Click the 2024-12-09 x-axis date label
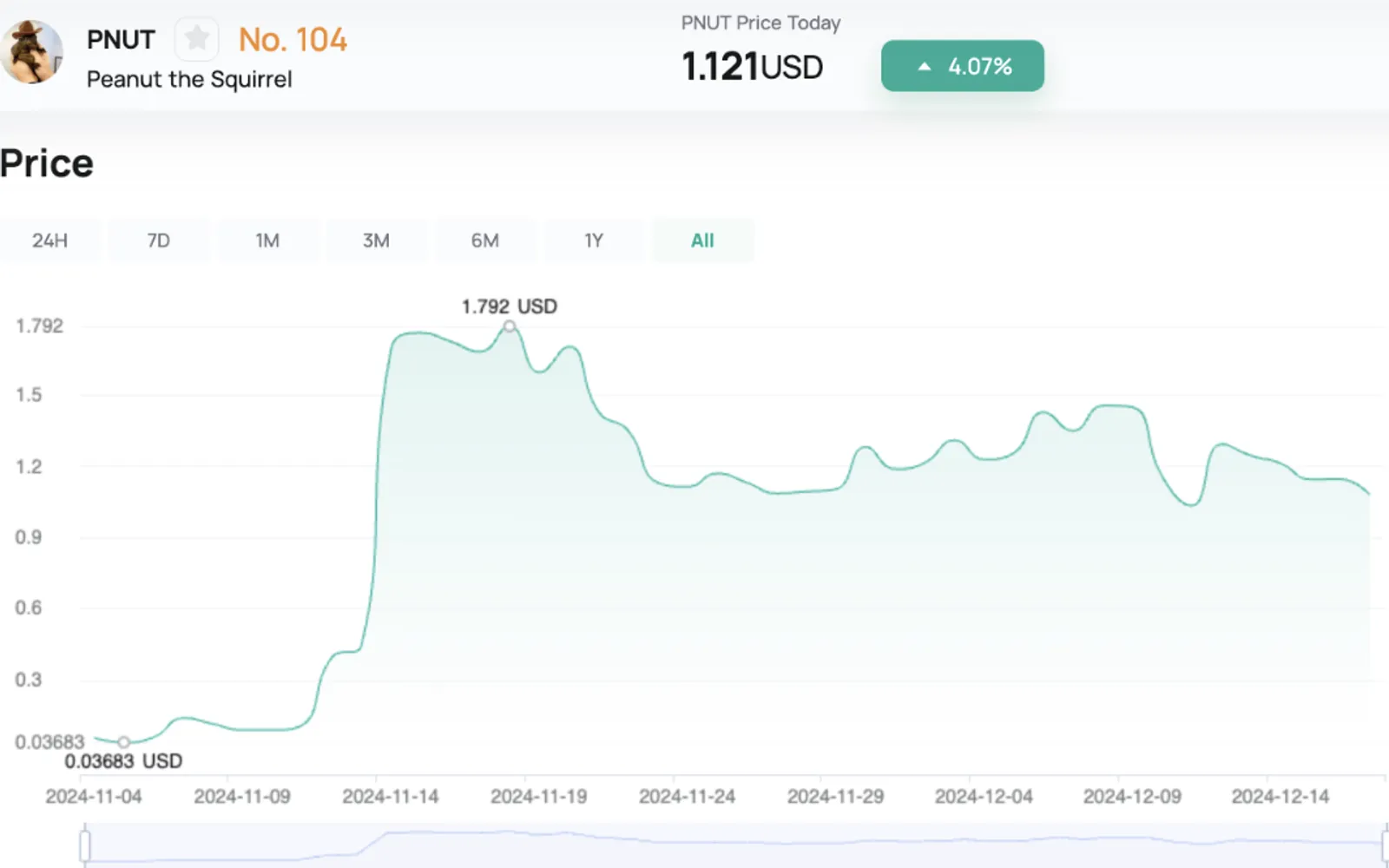The height and width of the screenshot is (868, 1389). point(1133,797)
